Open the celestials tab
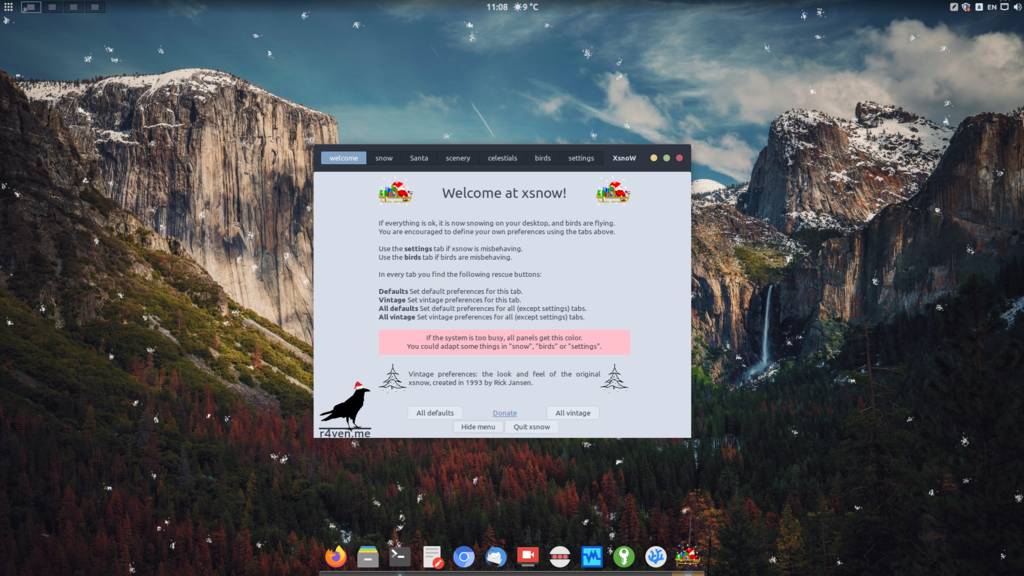 point(501,158)
